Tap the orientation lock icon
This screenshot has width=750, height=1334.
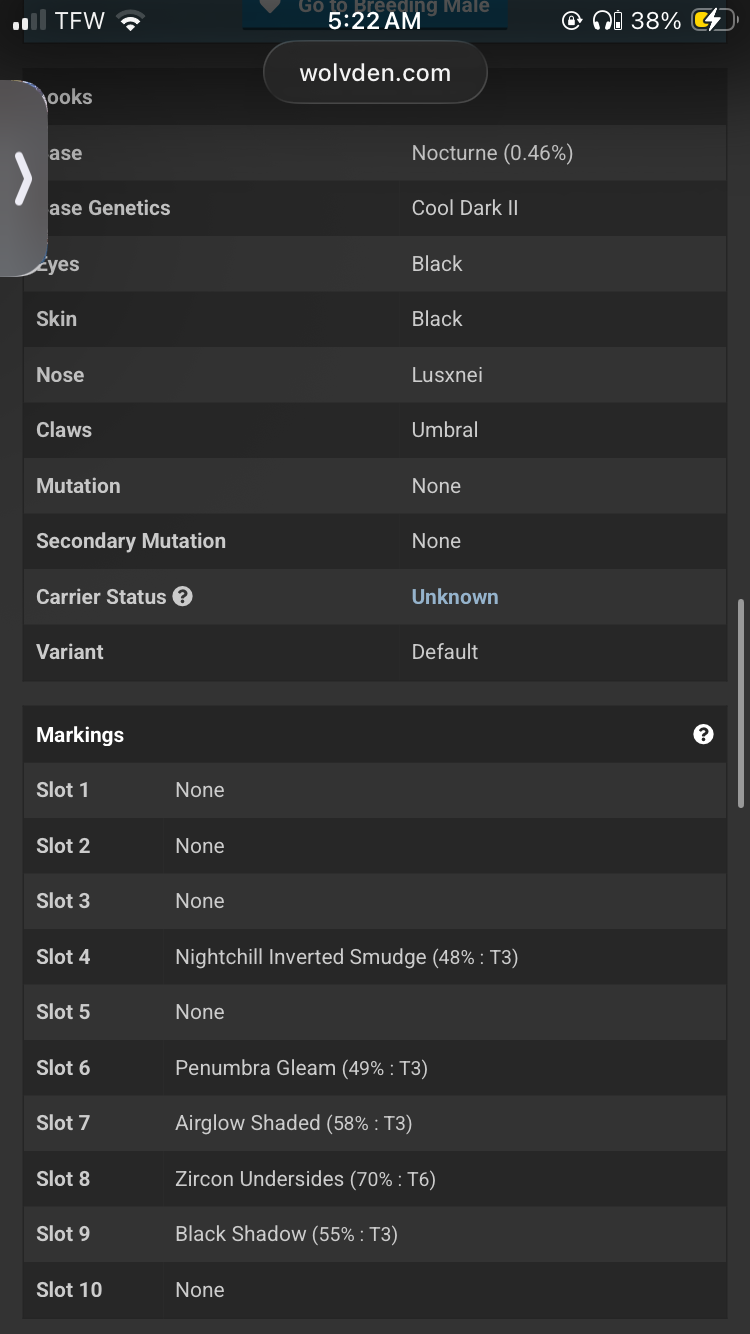tap(572, 21)
